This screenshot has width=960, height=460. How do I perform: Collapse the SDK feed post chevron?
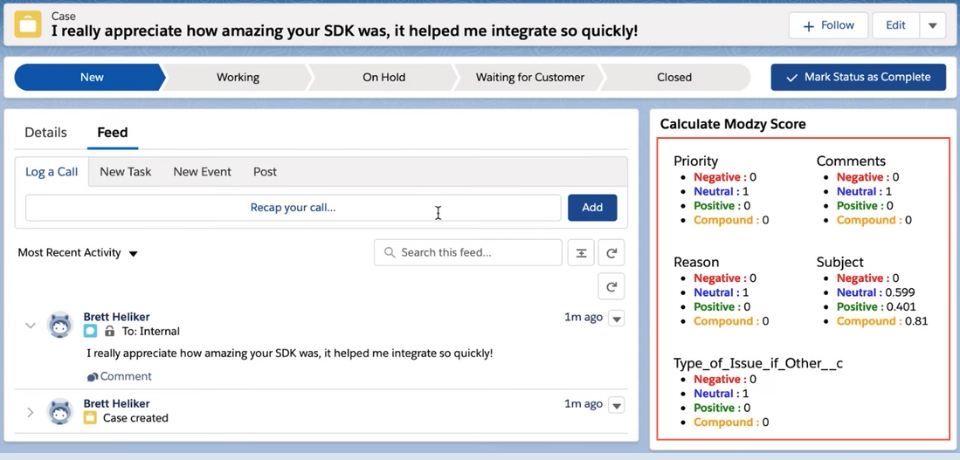pyautogui.click(x=30, y=325)
